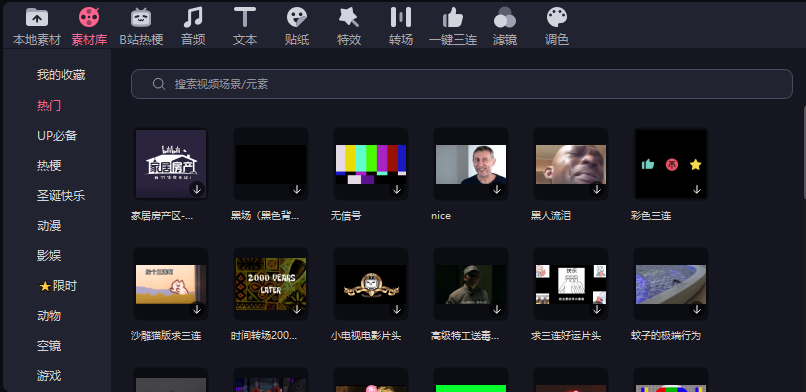Click the material list vertical scrollbar

pos(804,152)
